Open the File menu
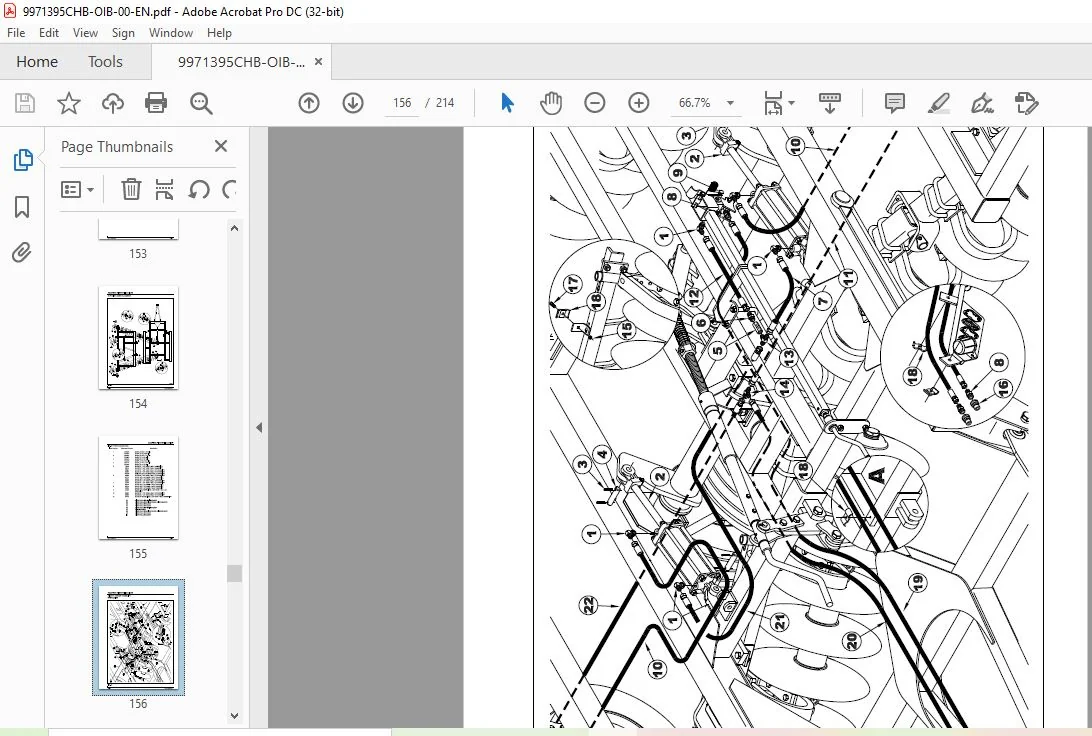Image resolution: width=1092 pixels, height=736 pixels. [x=16, y=33]
